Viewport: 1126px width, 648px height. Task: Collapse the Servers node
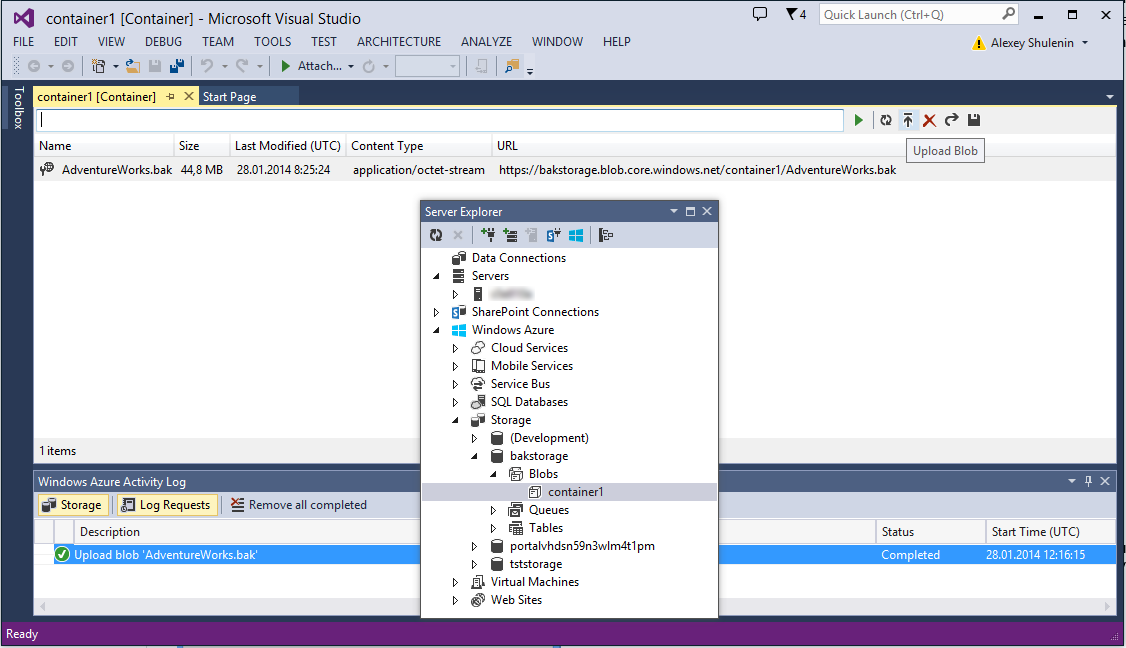[x=436, y=276]
